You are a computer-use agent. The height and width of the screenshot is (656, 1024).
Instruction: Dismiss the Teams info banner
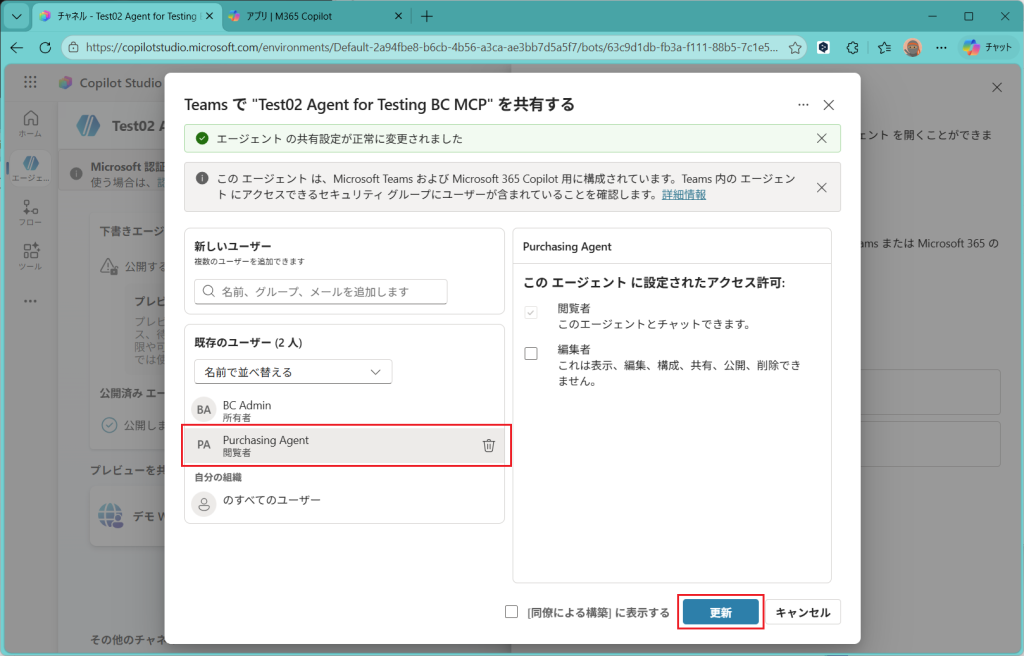point(821,187)
